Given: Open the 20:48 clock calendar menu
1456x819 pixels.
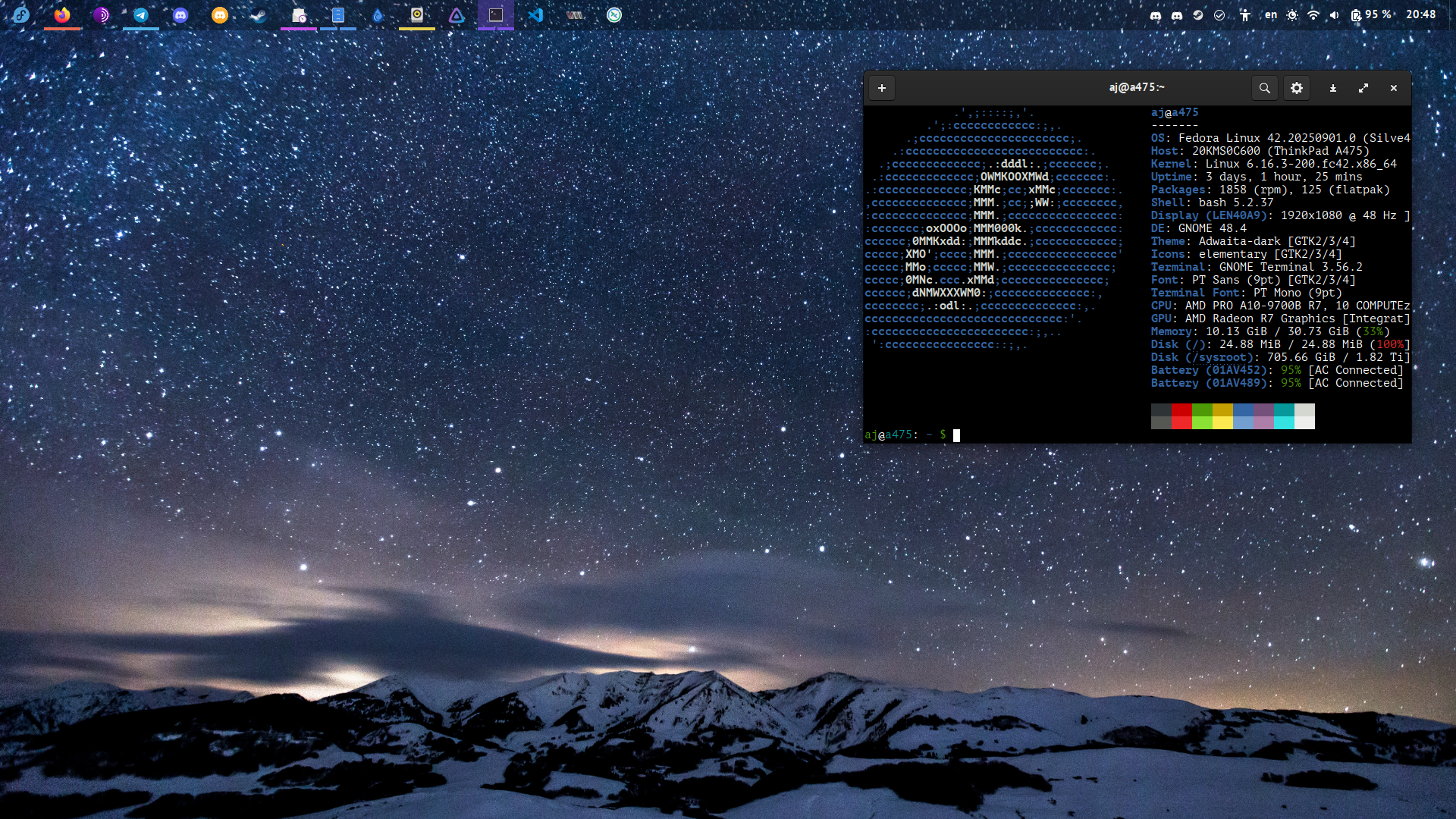Looking at the screenshot, I should coord(1420,14).
